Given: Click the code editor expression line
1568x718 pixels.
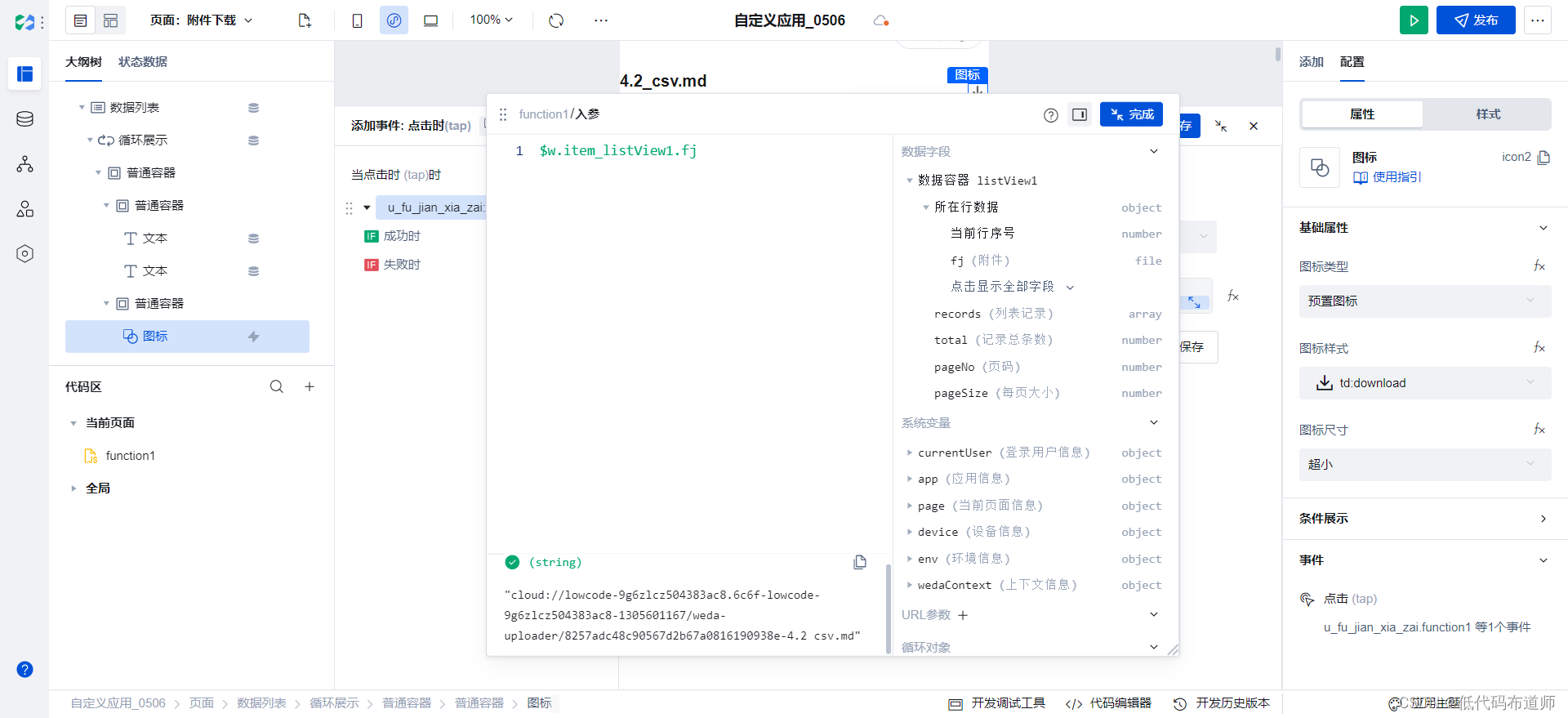Looking at the screenshot, I should pos(618,150).
